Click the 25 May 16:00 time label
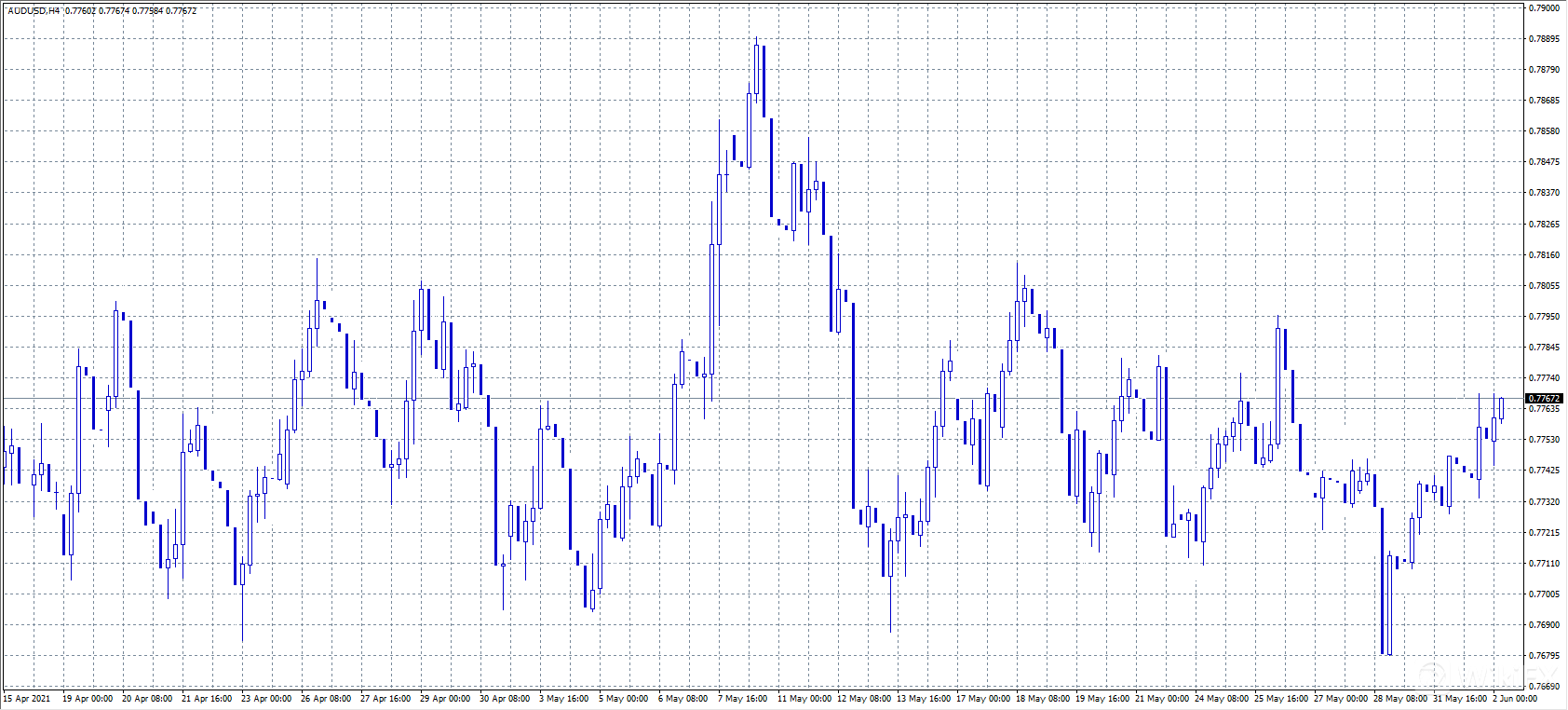The image size is (1568, 710). tap(1280, 699)
